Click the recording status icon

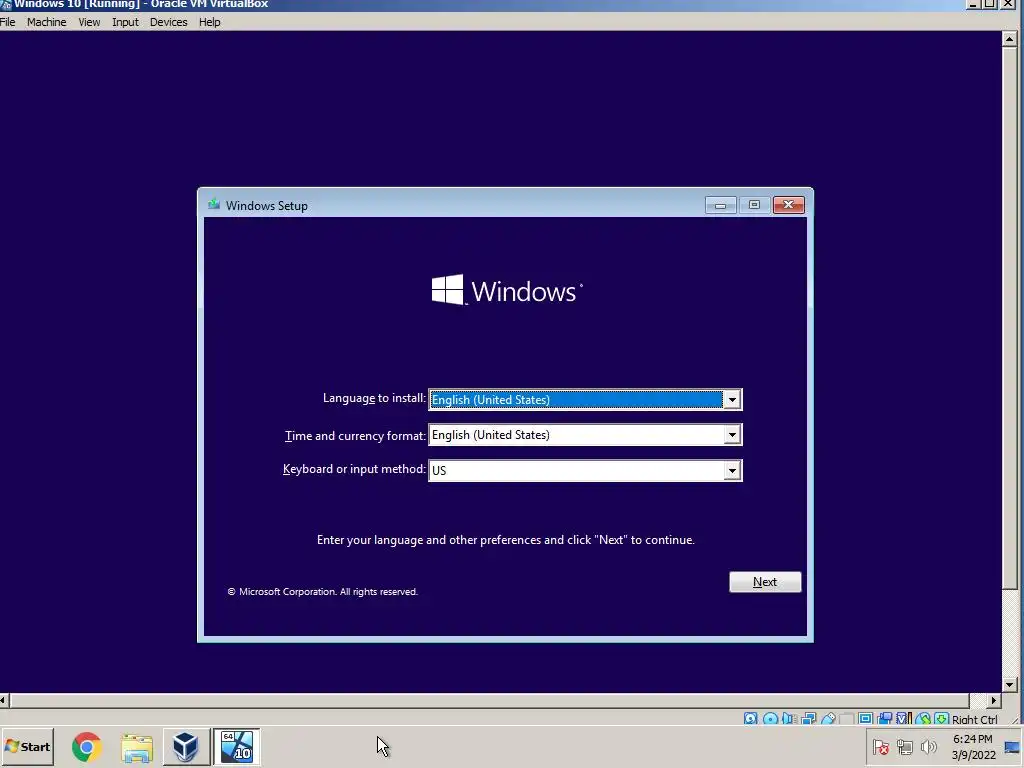[x=884, y=719]
